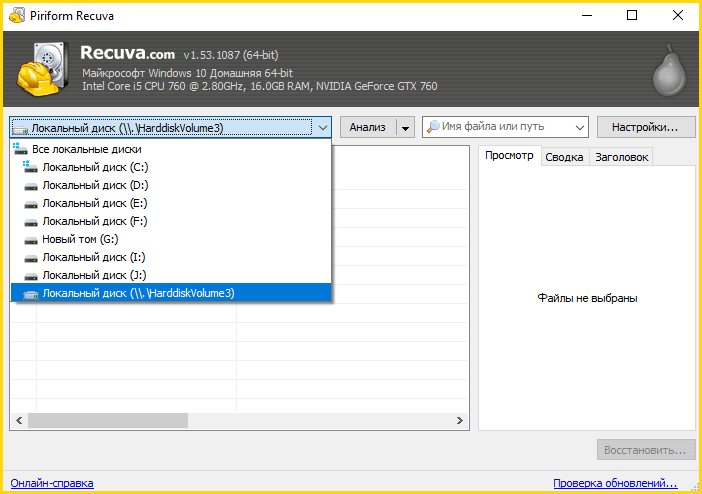The width and height of the screenshot is (702, 494).
Task: Click HarddiskVolume3 drive icon in list
Action: (30, 294)
